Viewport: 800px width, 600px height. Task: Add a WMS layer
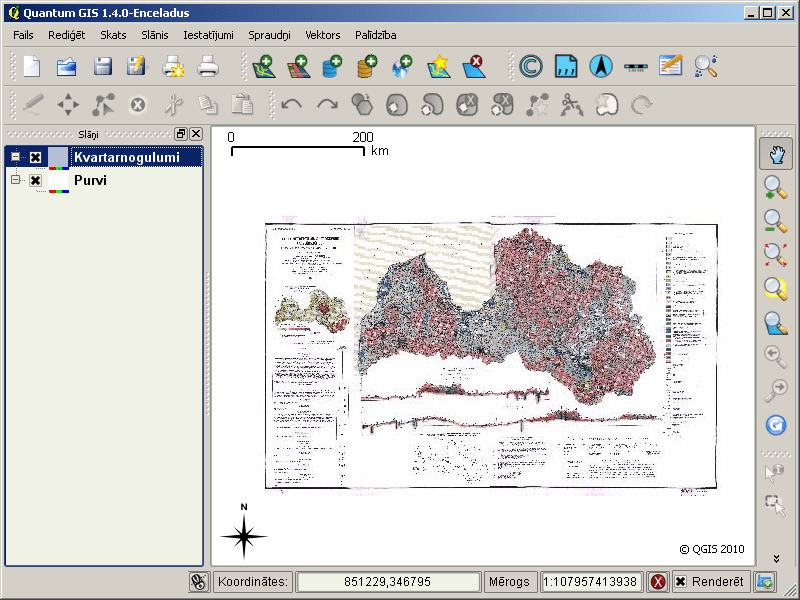click(x=402, y=66)
